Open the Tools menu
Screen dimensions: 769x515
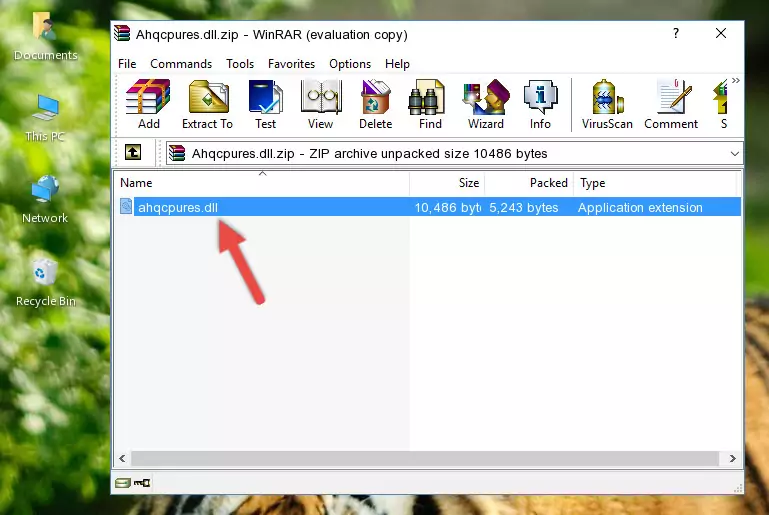240,64
